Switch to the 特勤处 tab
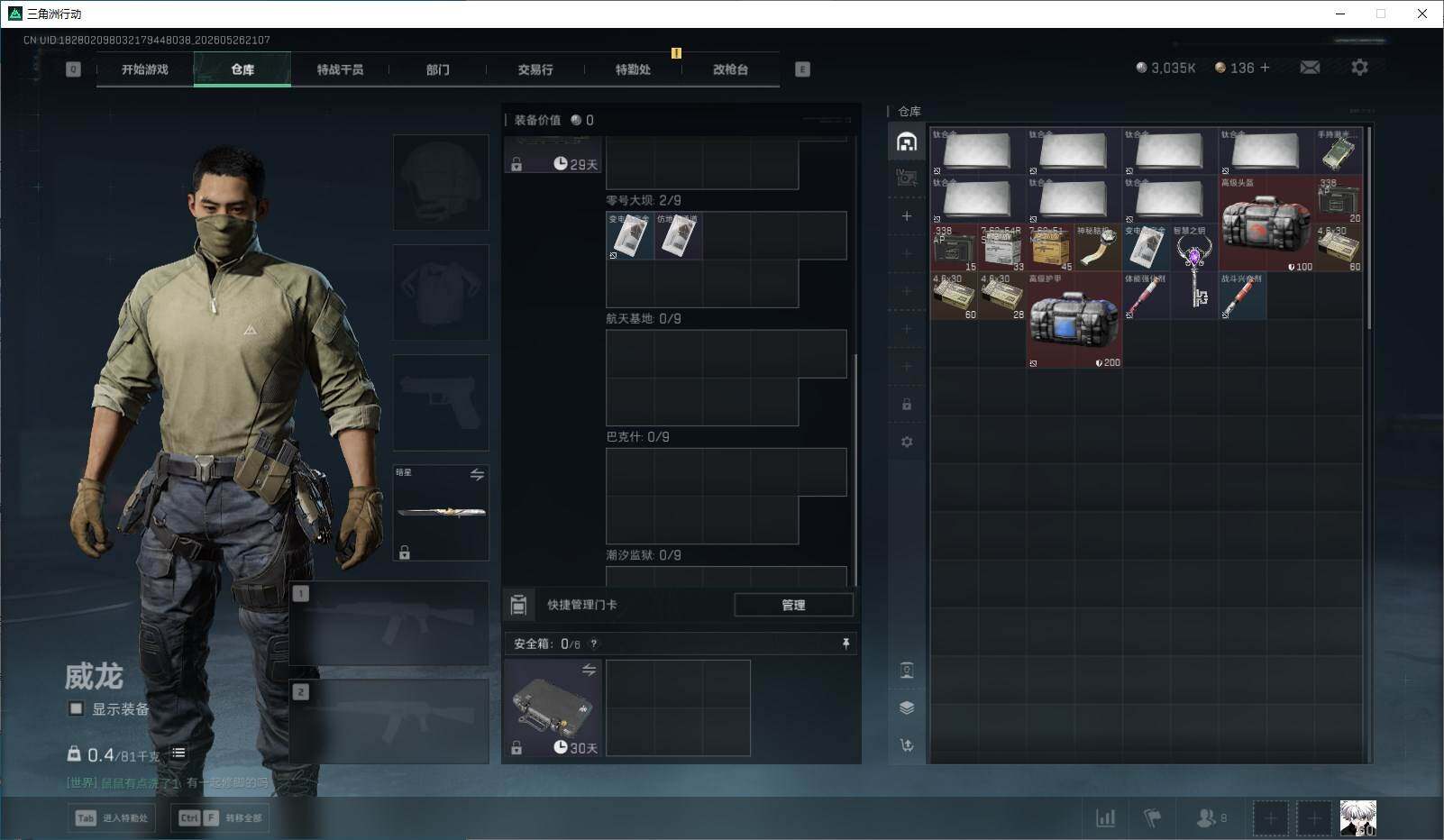This screenshot has height=840, width=1444. (633, 69)
